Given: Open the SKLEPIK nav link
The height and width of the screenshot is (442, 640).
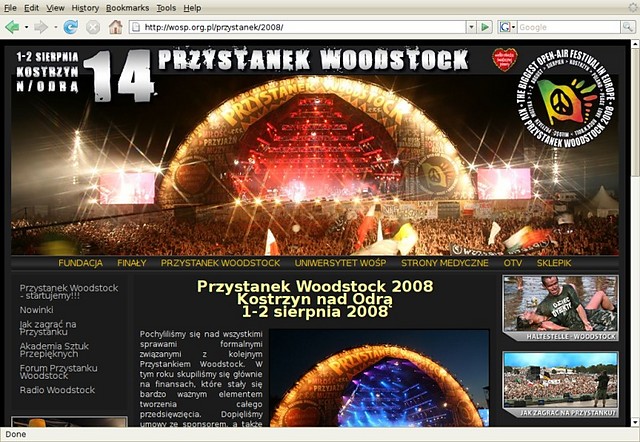Looking at the screenshot, I should (x=554, y=263).
